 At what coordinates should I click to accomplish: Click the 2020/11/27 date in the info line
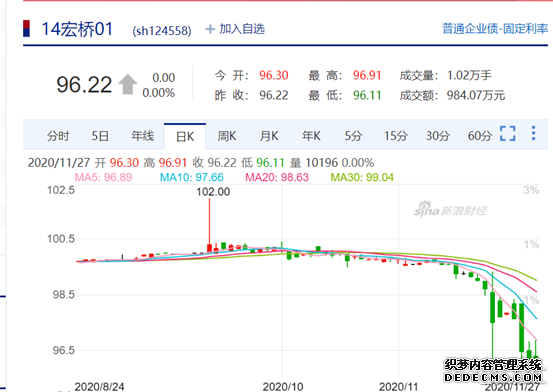click(59, 163)
